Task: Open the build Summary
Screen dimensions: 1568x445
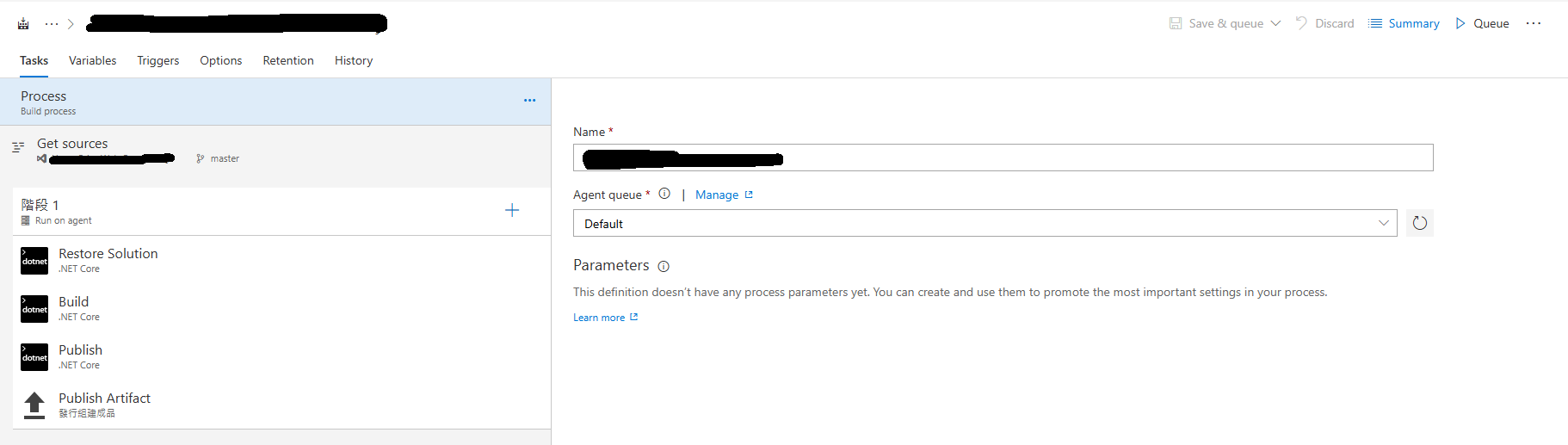Action: coord(1404,23)
